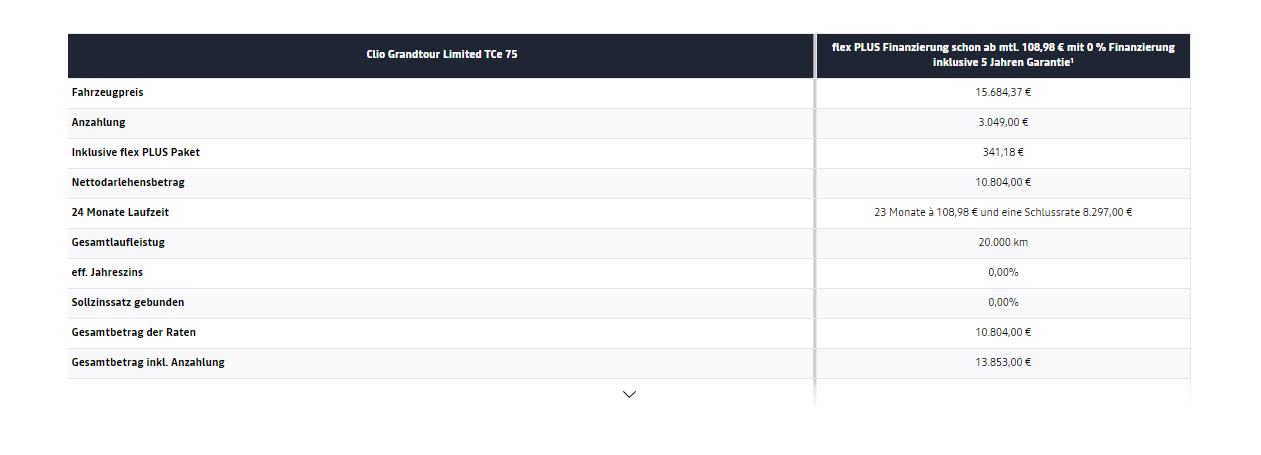Select the Anzahlung row label

99,122
